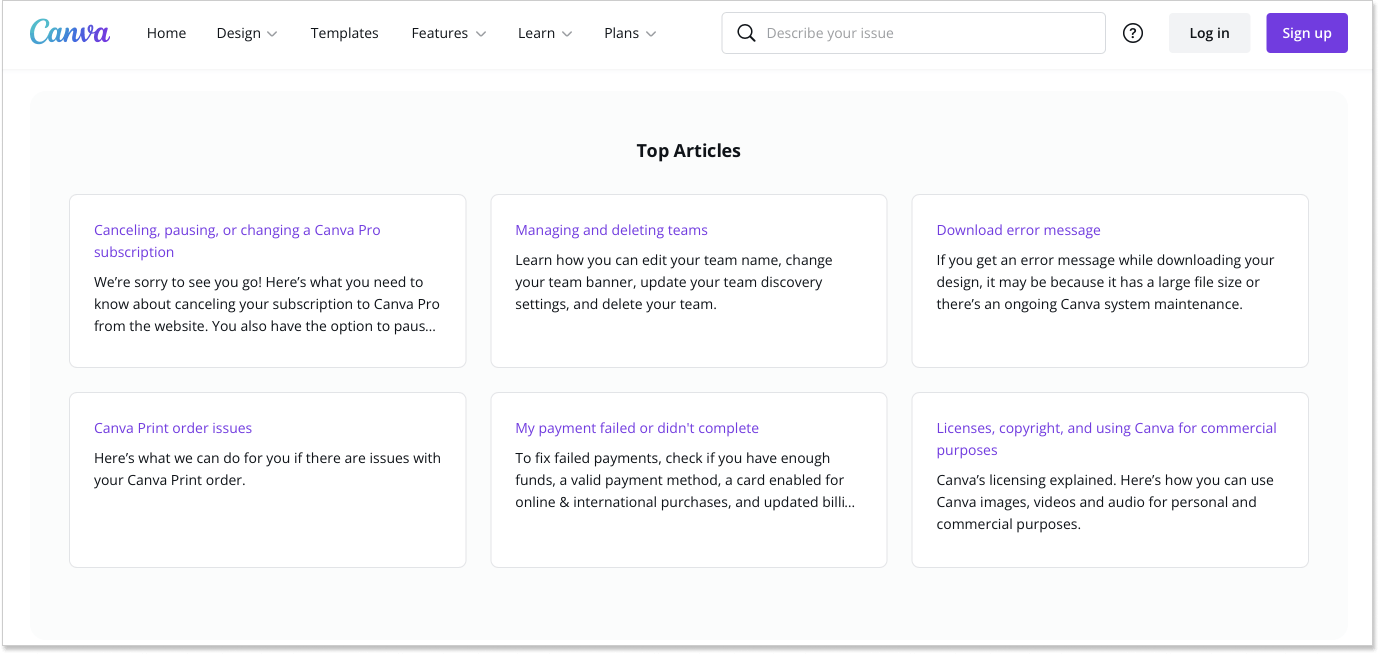Viewport: 1379px width, 654px height.
Task: Go to the Home menu item
Action: pos(166,33)
